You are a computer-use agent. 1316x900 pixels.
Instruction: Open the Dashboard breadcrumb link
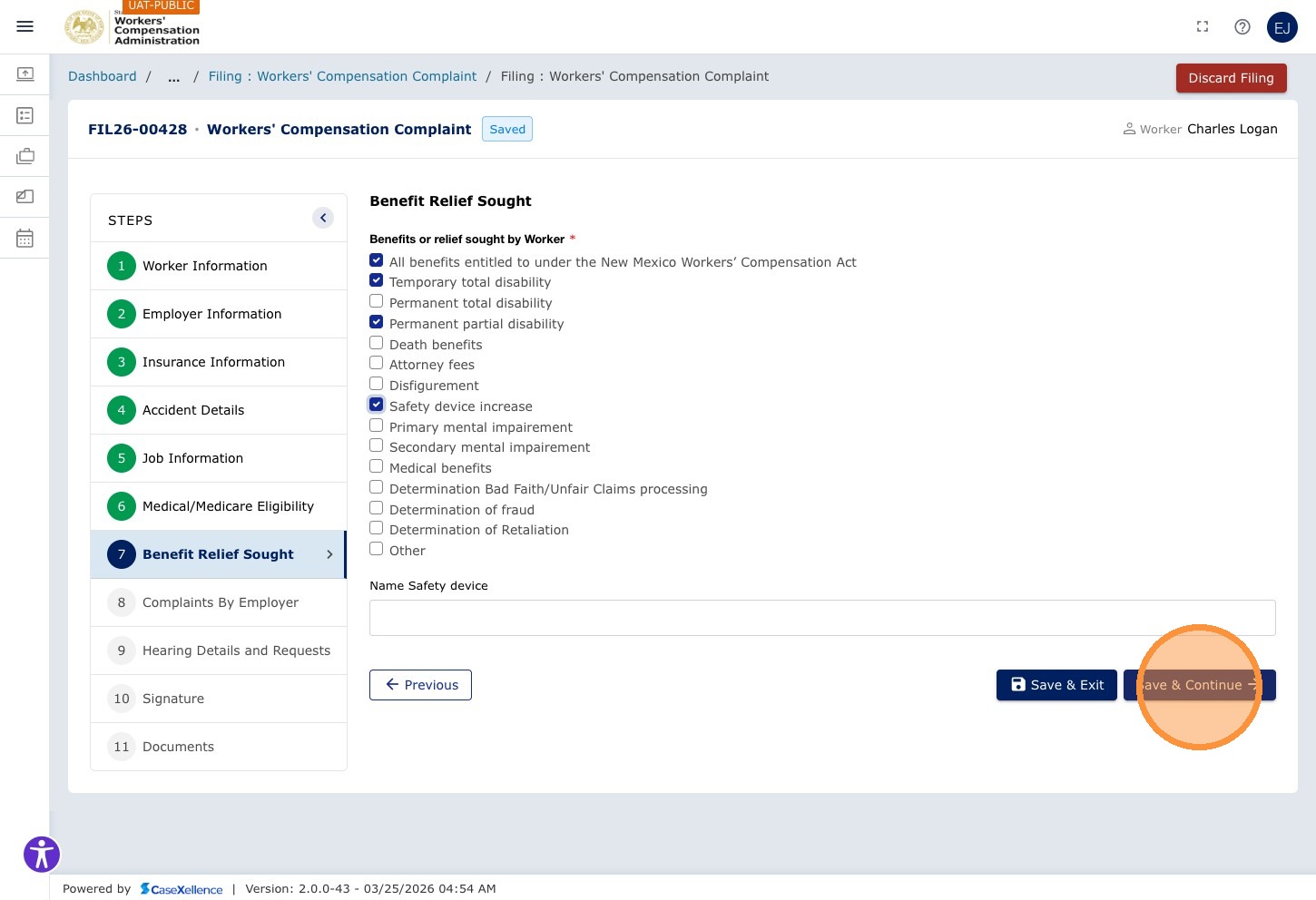(103, 77)
